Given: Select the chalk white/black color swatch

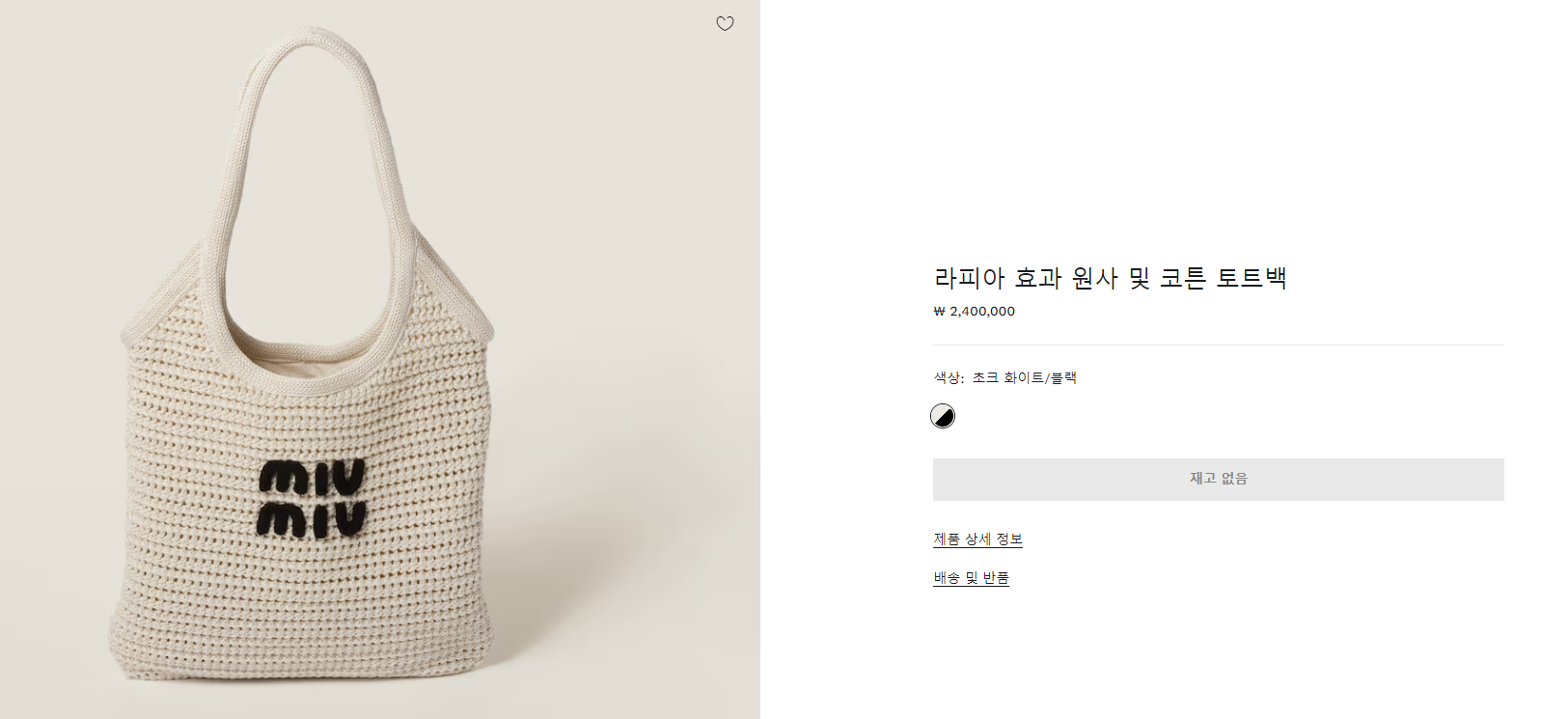Looking at the screenshot, I should coord(943,416).
